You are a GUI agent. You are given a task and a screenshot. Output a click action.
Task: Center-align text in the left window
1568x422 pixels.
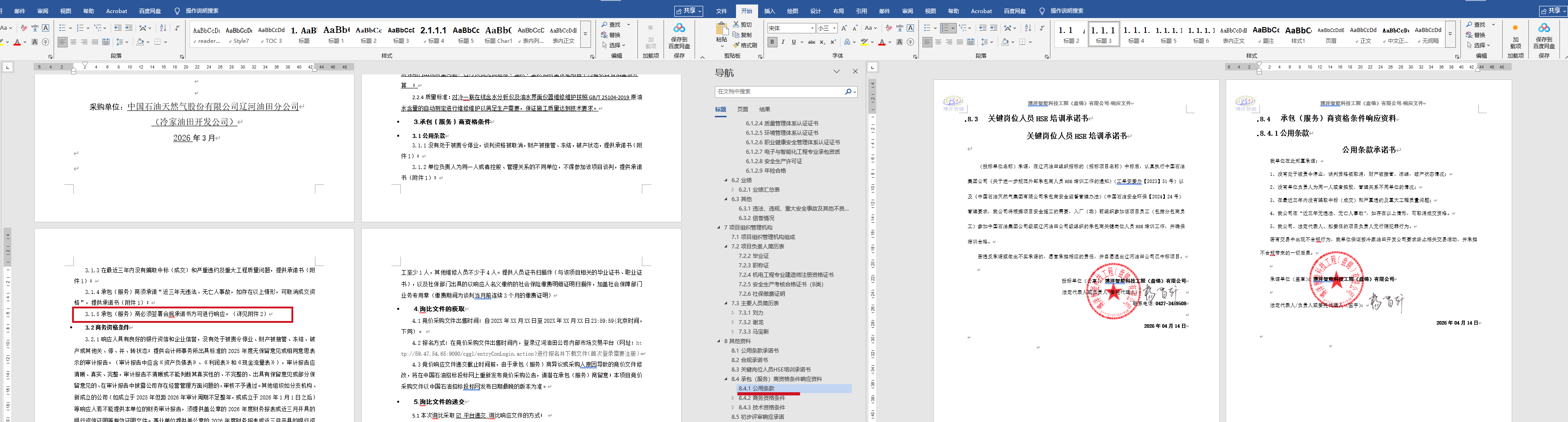pos(74,42)
